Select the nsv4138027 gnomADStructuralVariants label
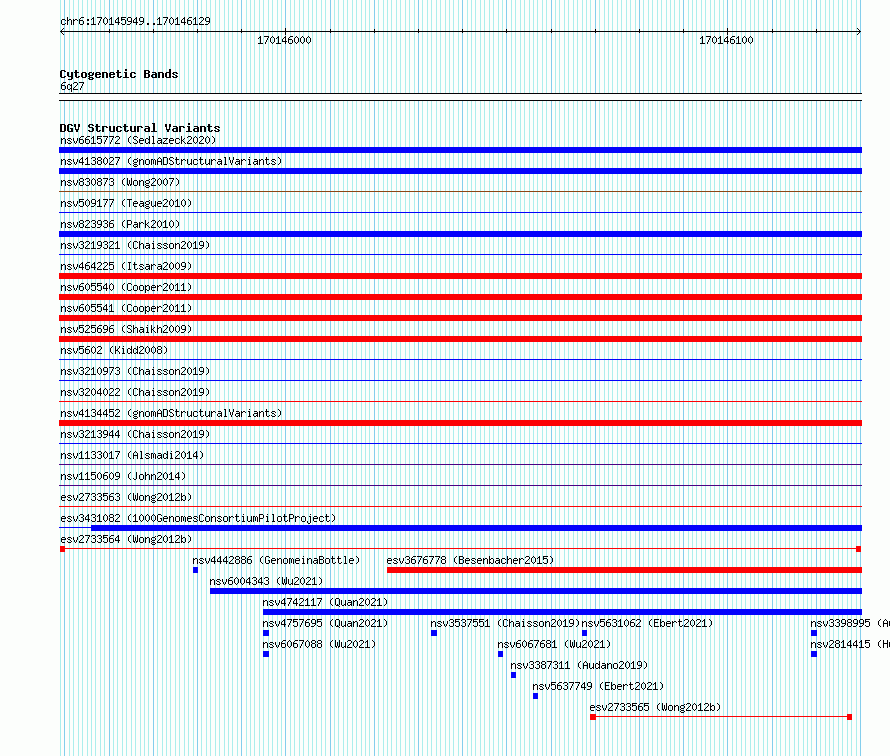The height and width of the screenshot is (756, 890). coord(171,161)
